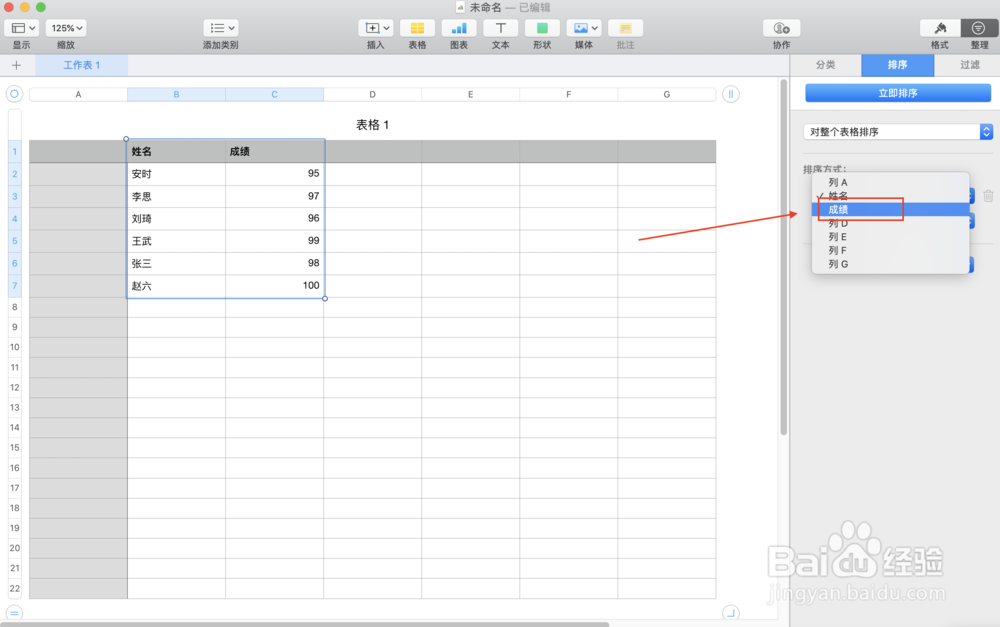Viewport: 1000px width, 627px height.
Task: Choose 列 E in sort column menu
Action: pyautogui.click(x=890, y=237)
